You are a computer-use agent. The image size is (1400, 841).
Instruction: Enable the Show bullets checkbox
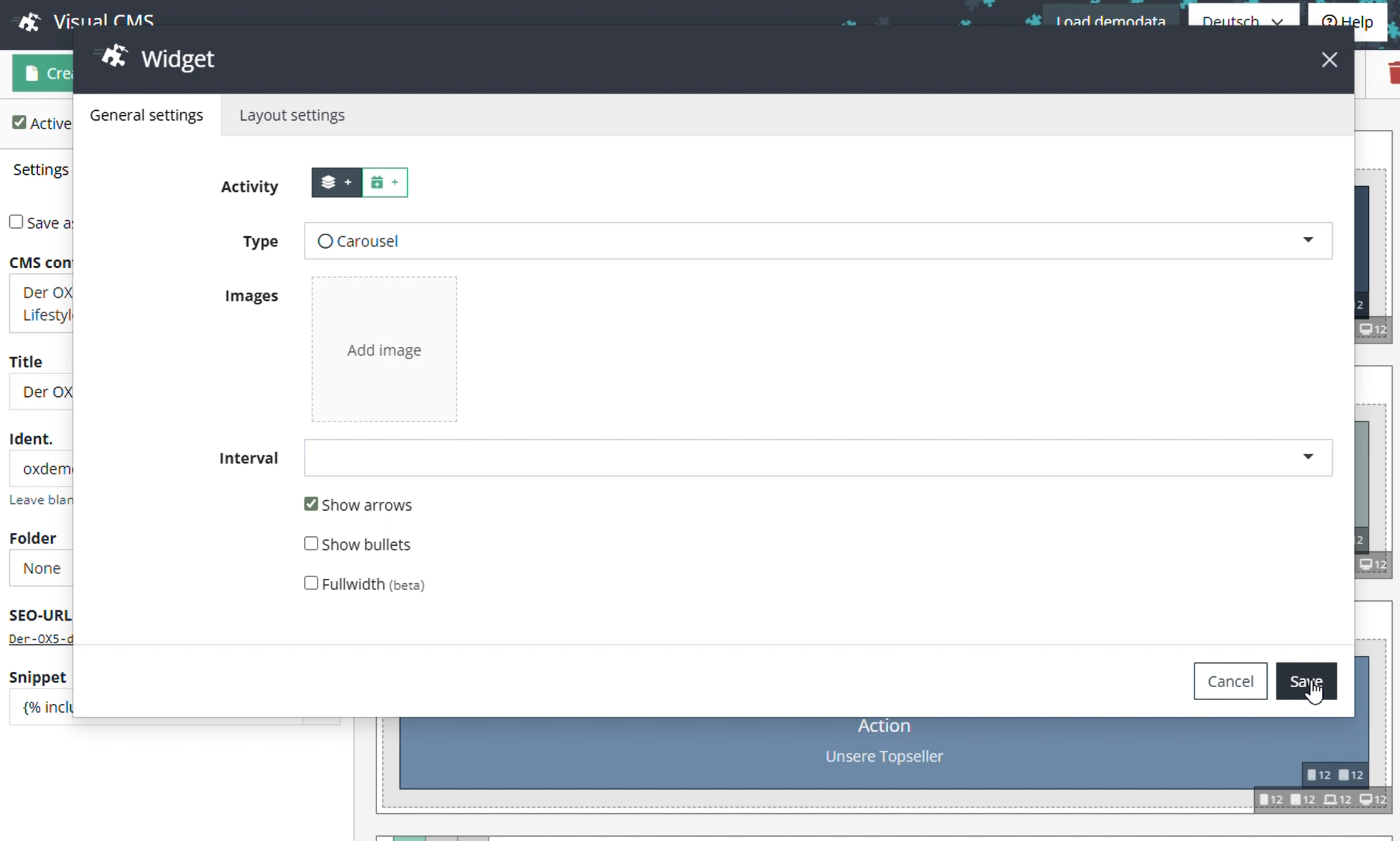[311, 544]
